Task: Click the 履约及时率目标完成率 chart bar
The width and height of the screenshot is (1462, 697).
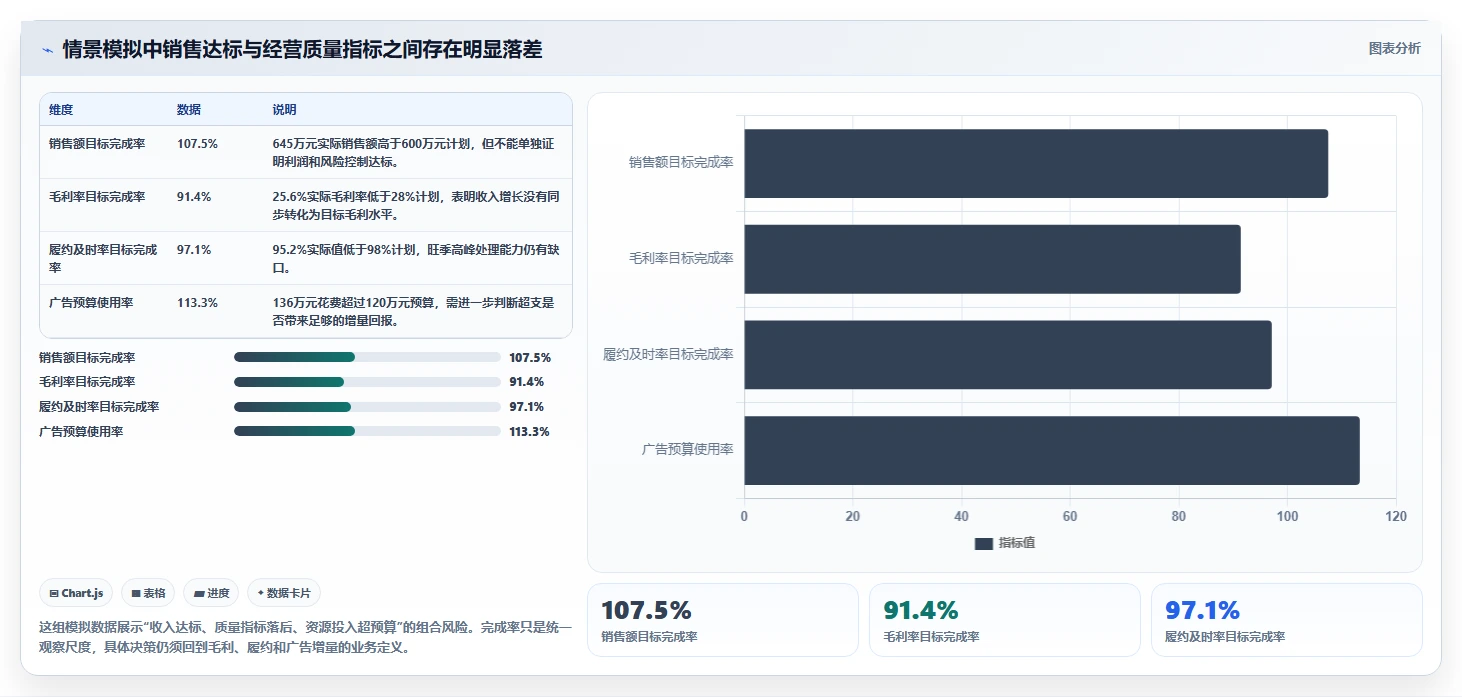Action: (1008, 355)
